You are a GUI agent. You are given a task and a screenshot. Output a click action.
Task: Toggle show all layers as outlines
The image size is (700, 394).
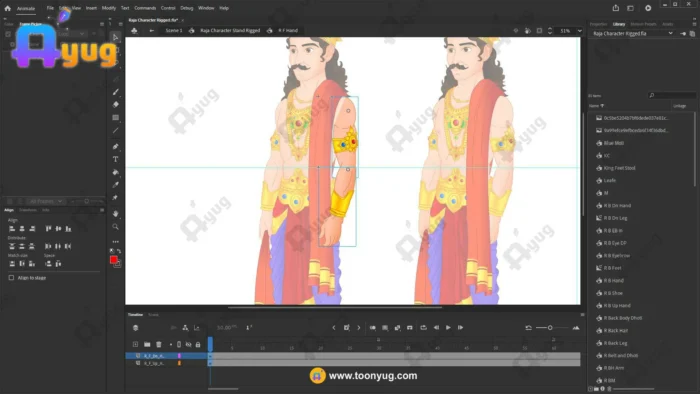coord(179,344)
